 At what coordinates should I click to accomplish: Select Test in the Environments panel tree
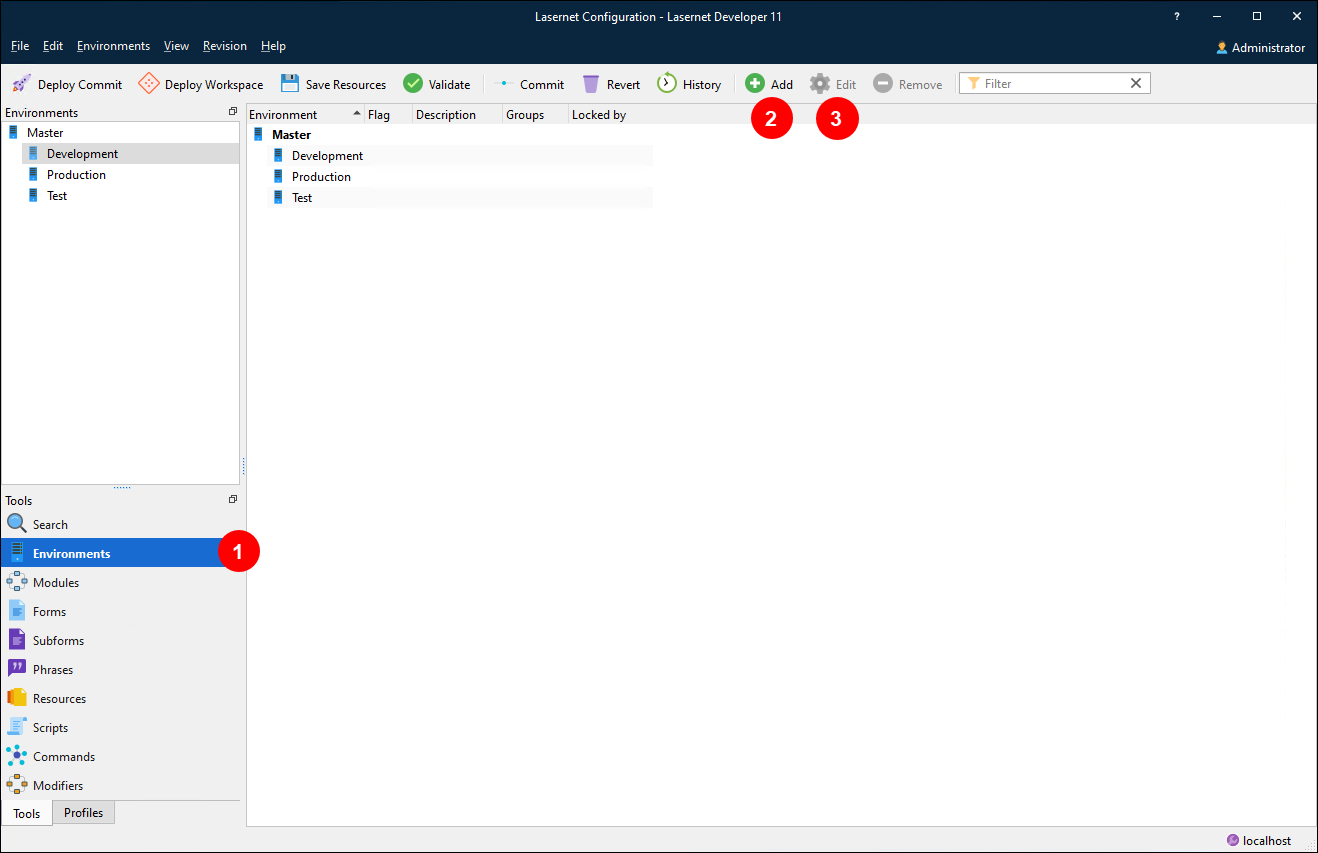(57, 196)
